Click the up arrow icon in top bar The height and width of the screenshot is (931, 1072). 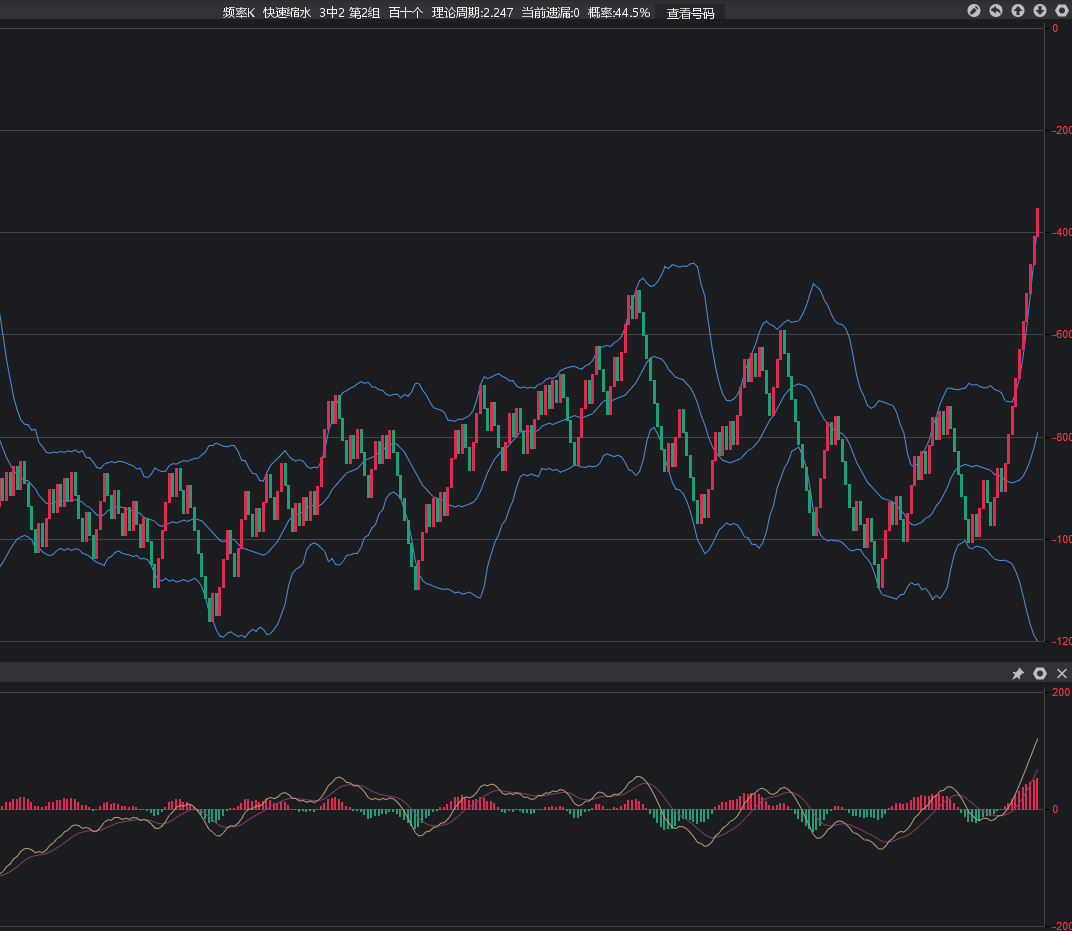(x=1017, y=11)
